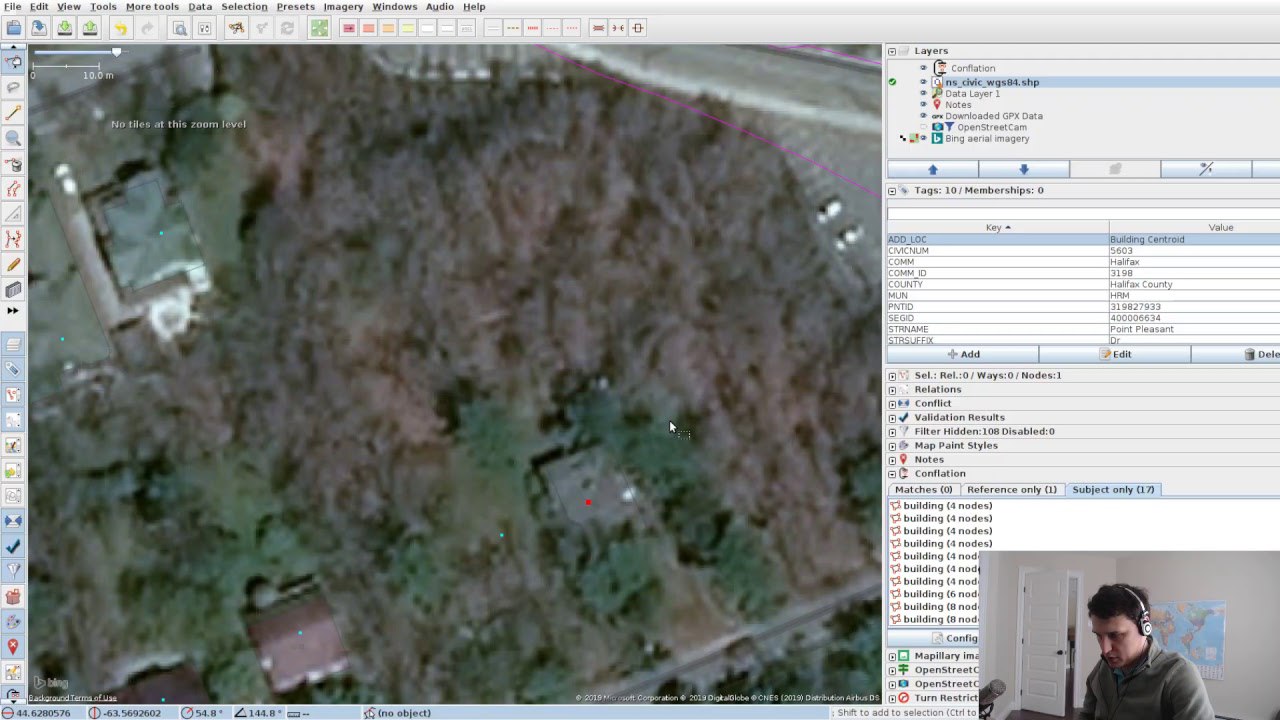Click the layer opacity percent button
Viewport: 1280px width, 720px height.
pos(1205,170)
